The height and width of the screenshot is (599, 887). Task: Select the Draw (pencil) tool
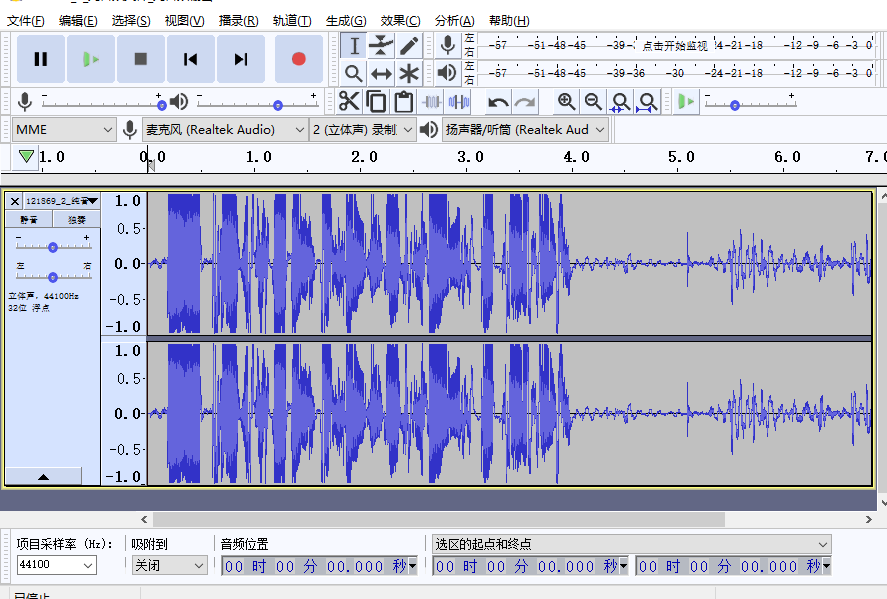408,46
